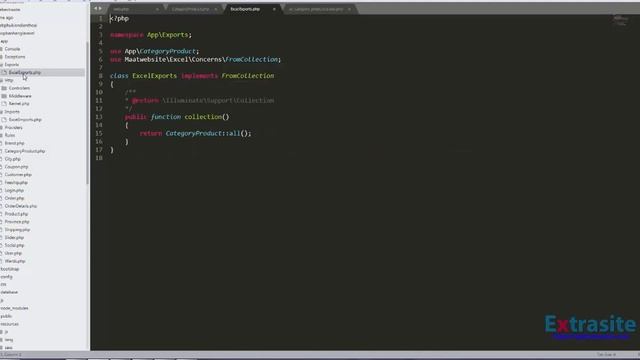The image size is (640, 360).
Task: Open the Middleware folder icon
Action: tap(4, 96)
